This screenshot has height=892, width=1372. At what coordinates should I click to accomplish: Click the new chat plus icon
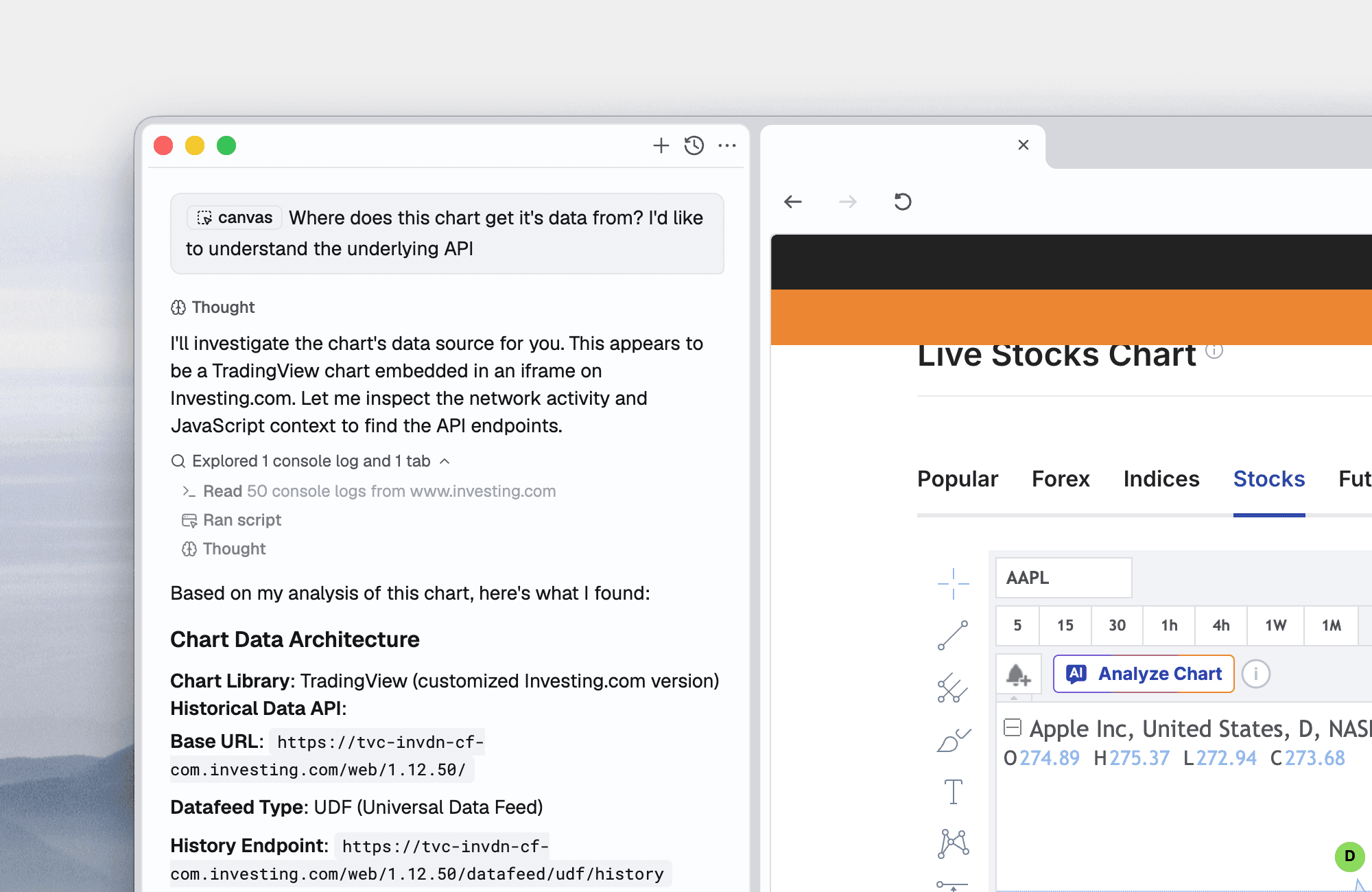tap(661, 145)
